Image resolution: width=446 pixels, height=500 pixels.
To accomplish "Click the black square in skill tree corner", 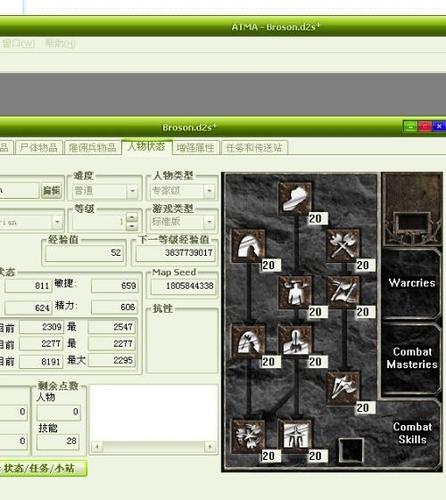I will 351,451.
